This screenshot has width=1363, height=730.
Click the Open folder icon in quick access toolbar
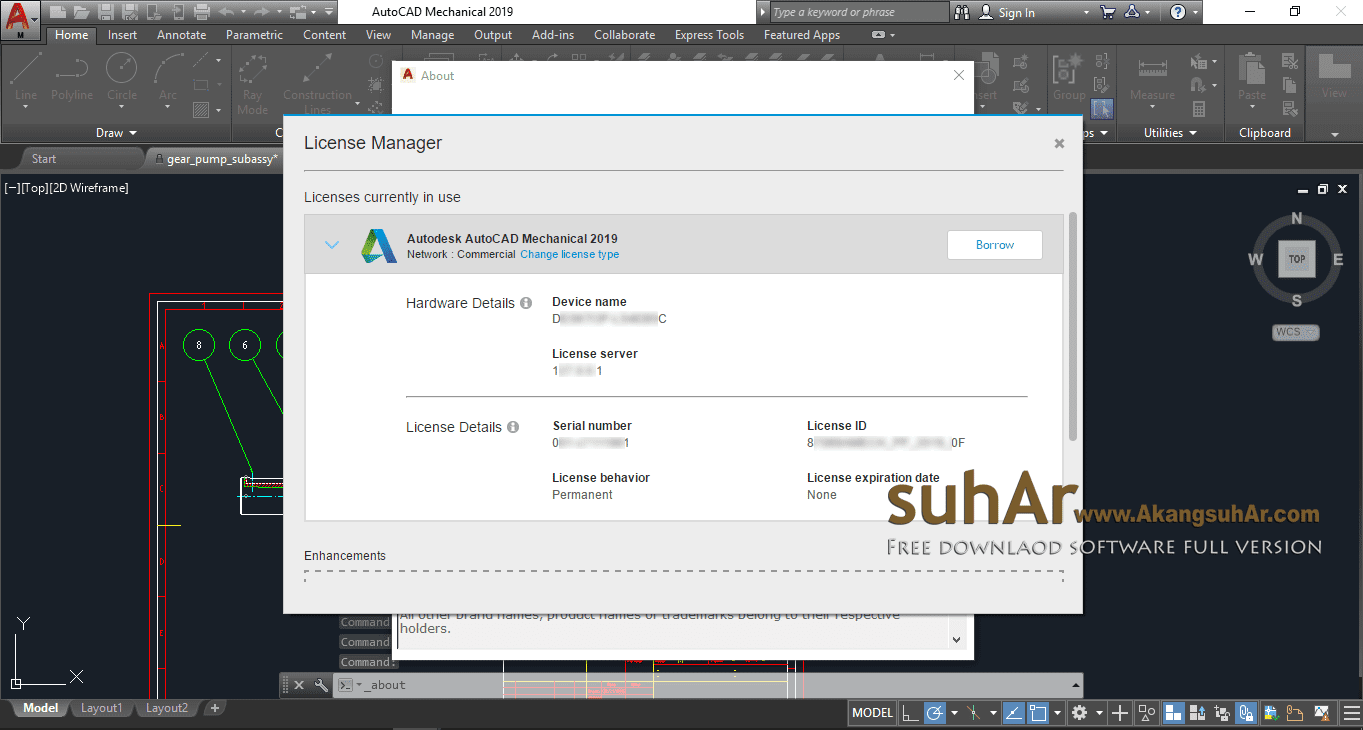[x=80, y=12]
